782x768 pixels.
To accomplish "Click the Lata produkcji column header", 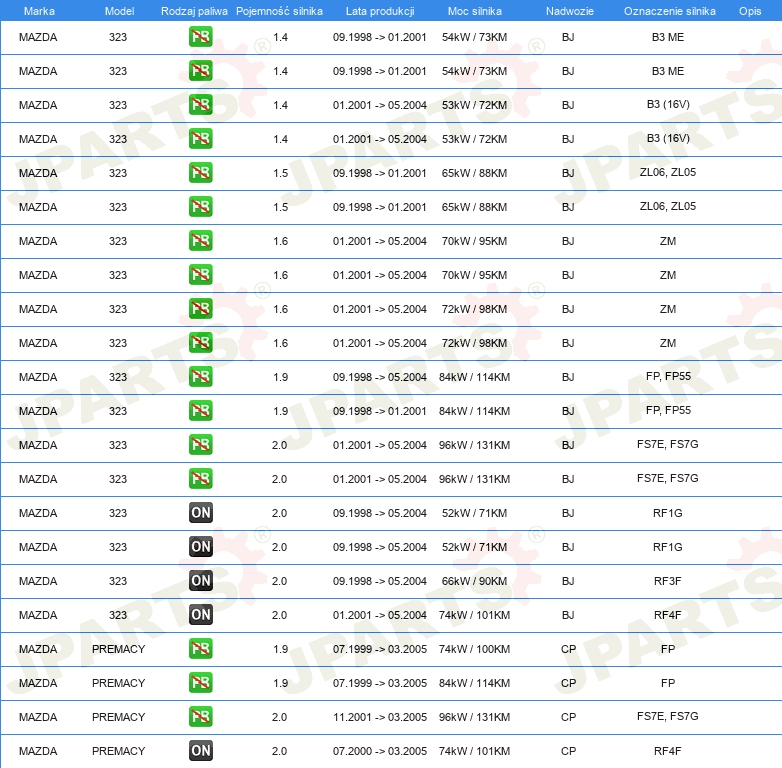I will pos(380,11).
